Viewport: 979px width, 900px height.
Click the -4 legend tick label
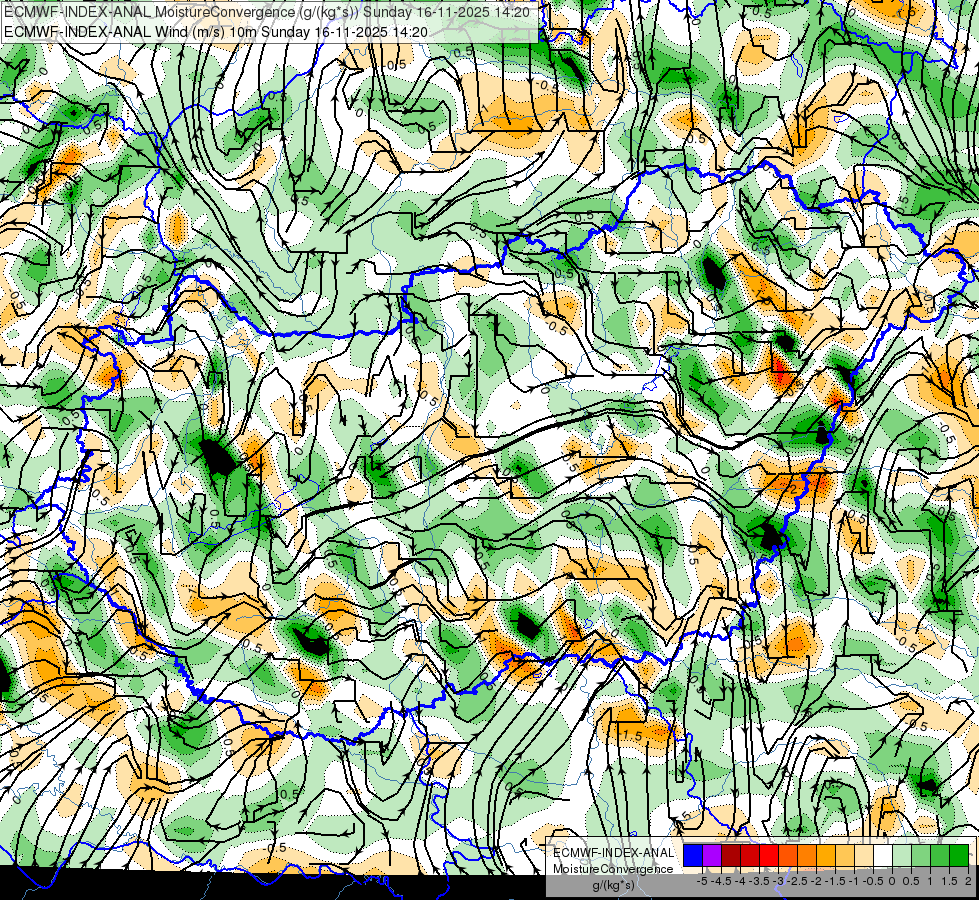740,881
